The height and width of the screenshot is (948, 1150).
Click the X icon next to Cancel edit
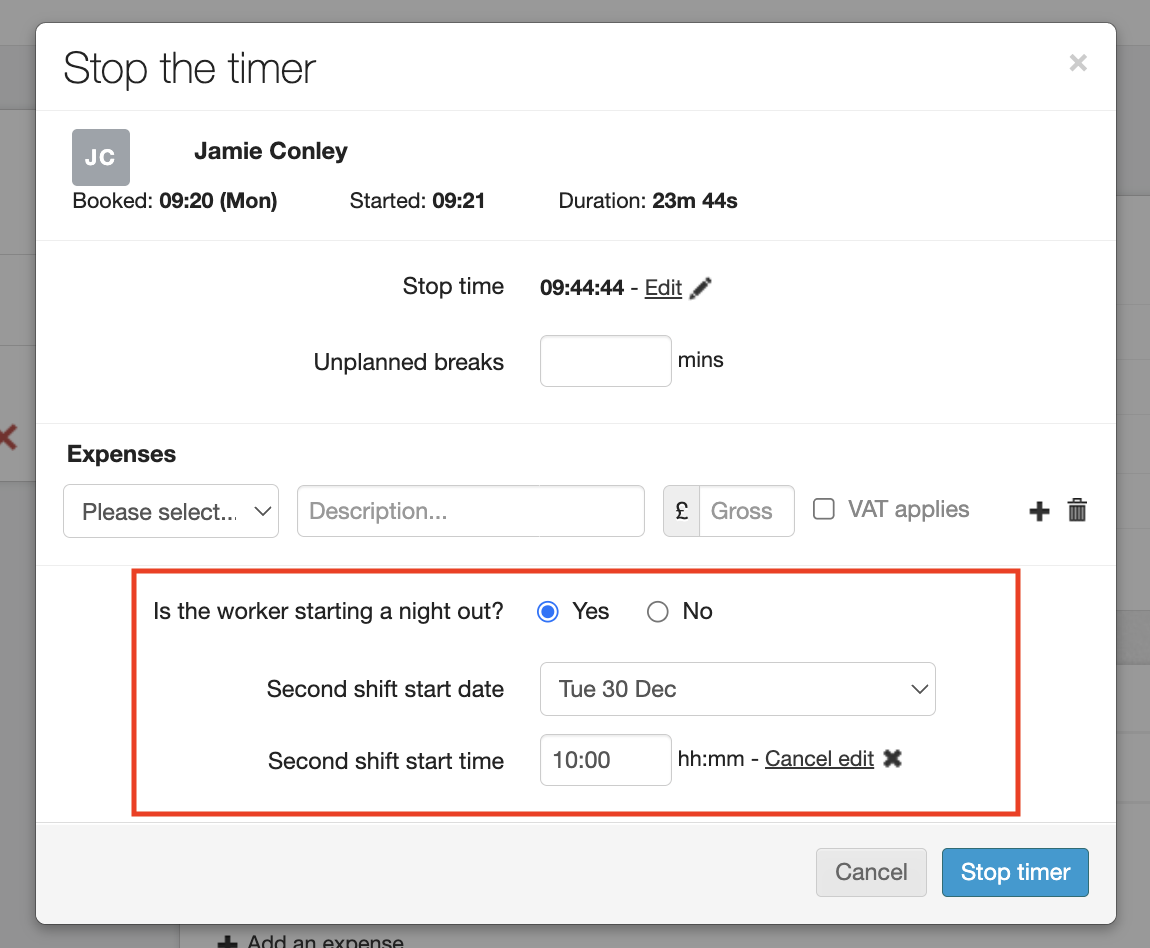(x=892, y=759)
